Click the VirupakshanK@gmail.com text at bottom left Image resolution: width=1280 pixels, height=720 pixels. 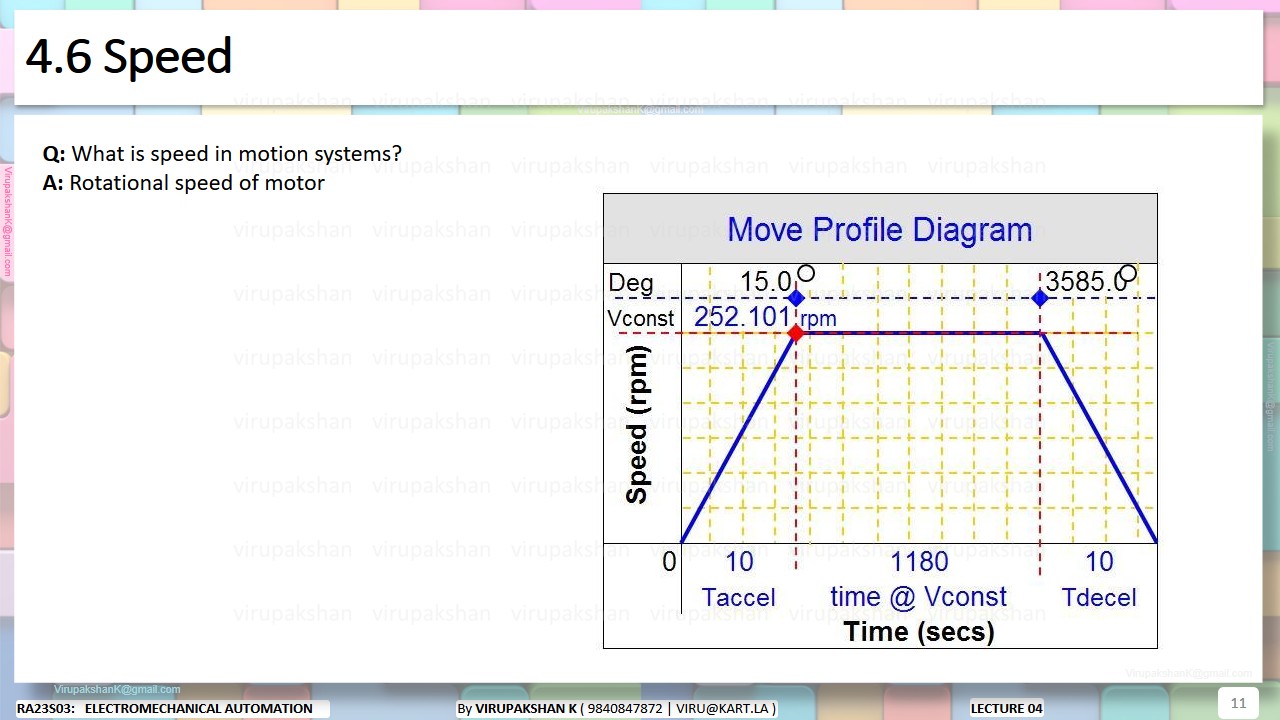click(x=117, y=689)
